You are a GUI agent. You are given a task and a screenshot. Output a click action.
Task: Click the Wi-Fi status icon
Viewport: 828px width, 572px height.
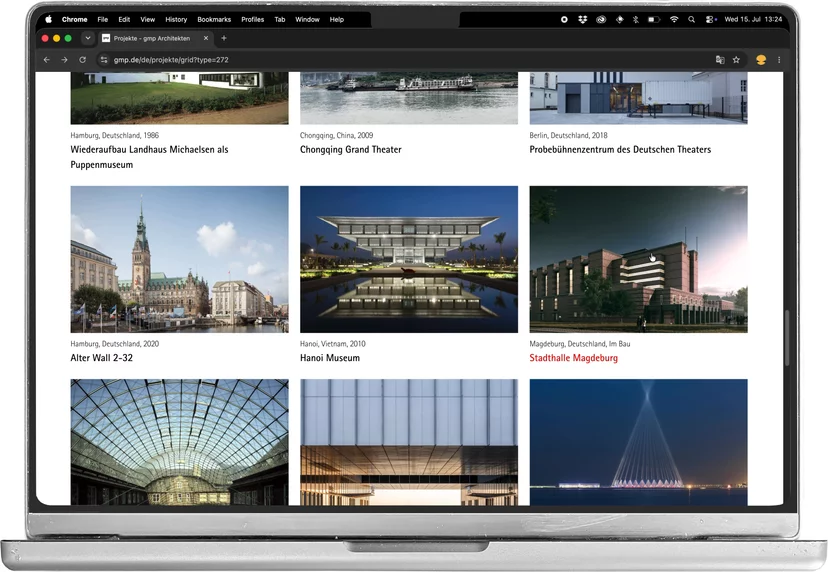674,19
